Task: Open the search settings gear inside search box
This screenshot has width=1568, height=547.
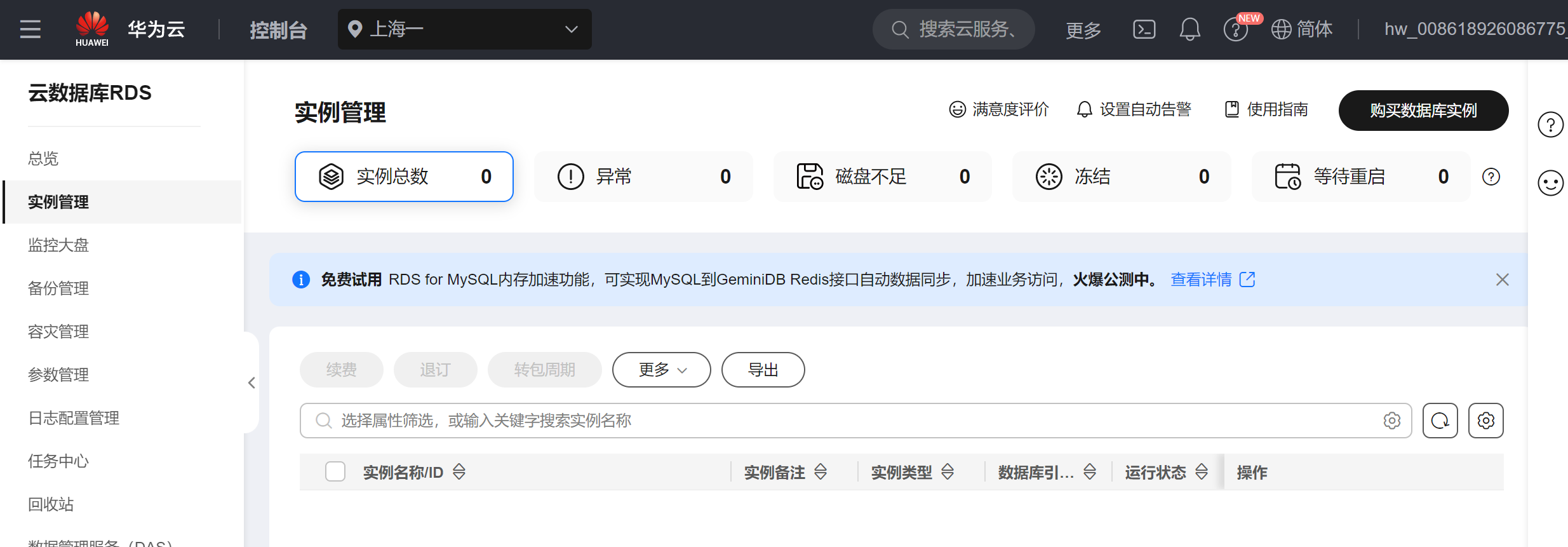Action: pos(1391,421)
